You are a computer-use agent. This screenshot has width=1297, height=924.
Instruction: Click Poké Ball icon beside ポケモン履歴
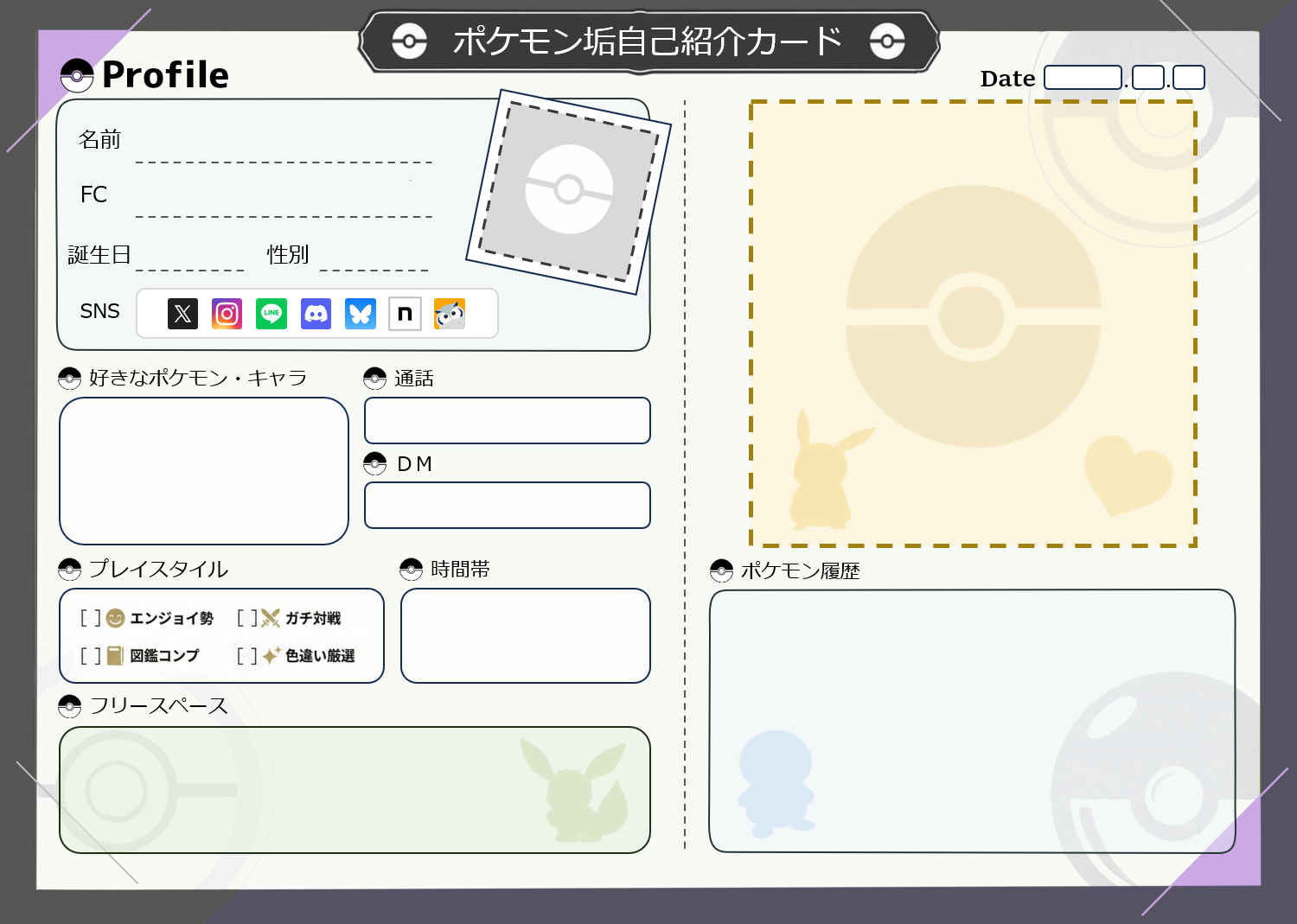tap(721, 570)
